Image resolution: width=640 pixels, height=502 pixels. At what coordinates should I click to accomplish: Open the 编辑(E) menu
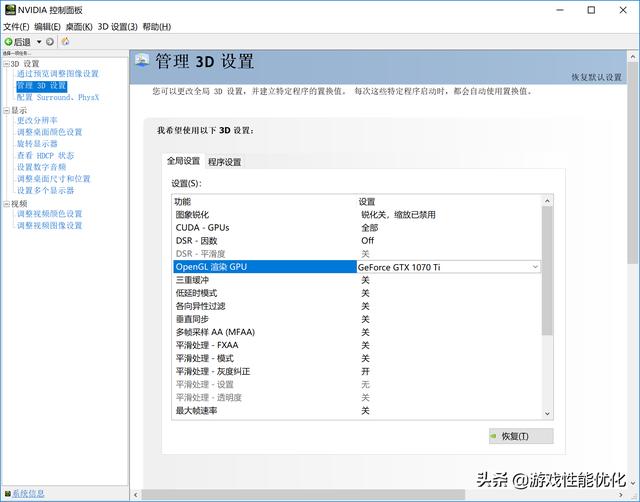tap(47, 27)
